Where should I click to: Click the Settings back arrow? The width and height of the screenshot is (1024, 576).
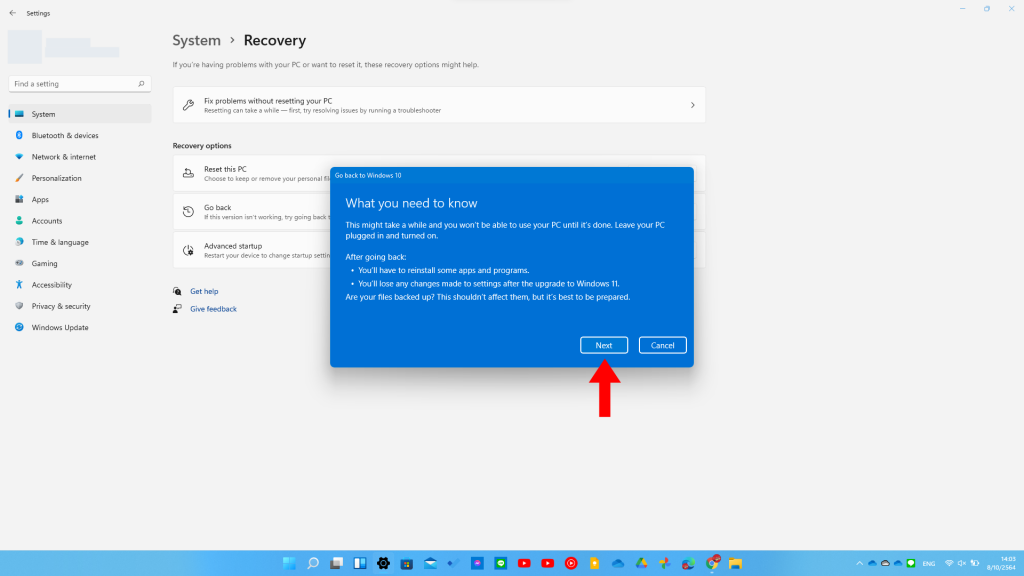tap(12, 13)
